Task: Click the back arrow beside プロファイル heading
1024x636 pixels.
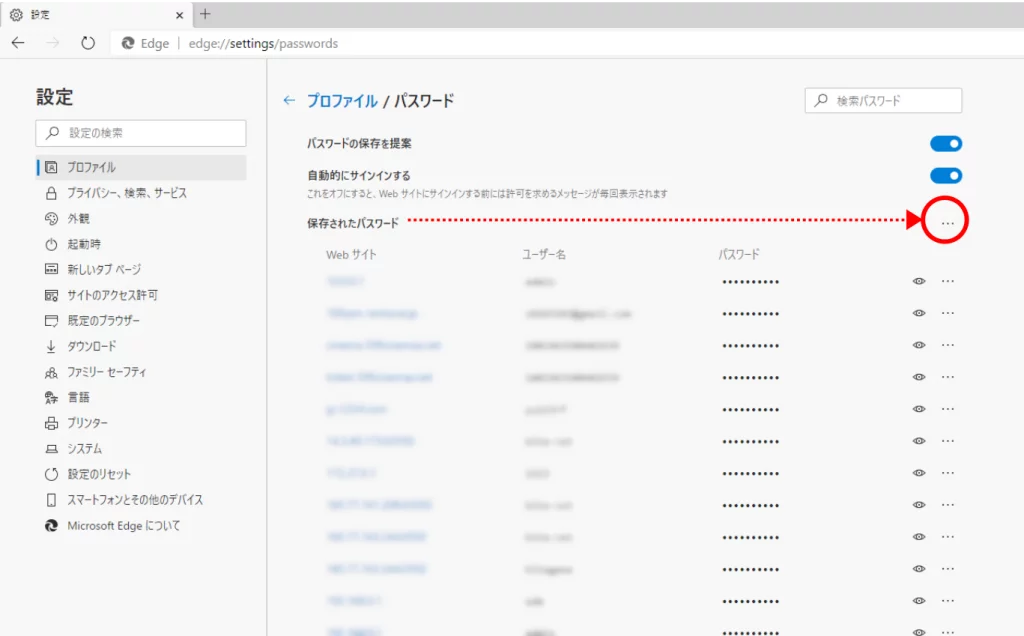Action: tap(289, 101)
